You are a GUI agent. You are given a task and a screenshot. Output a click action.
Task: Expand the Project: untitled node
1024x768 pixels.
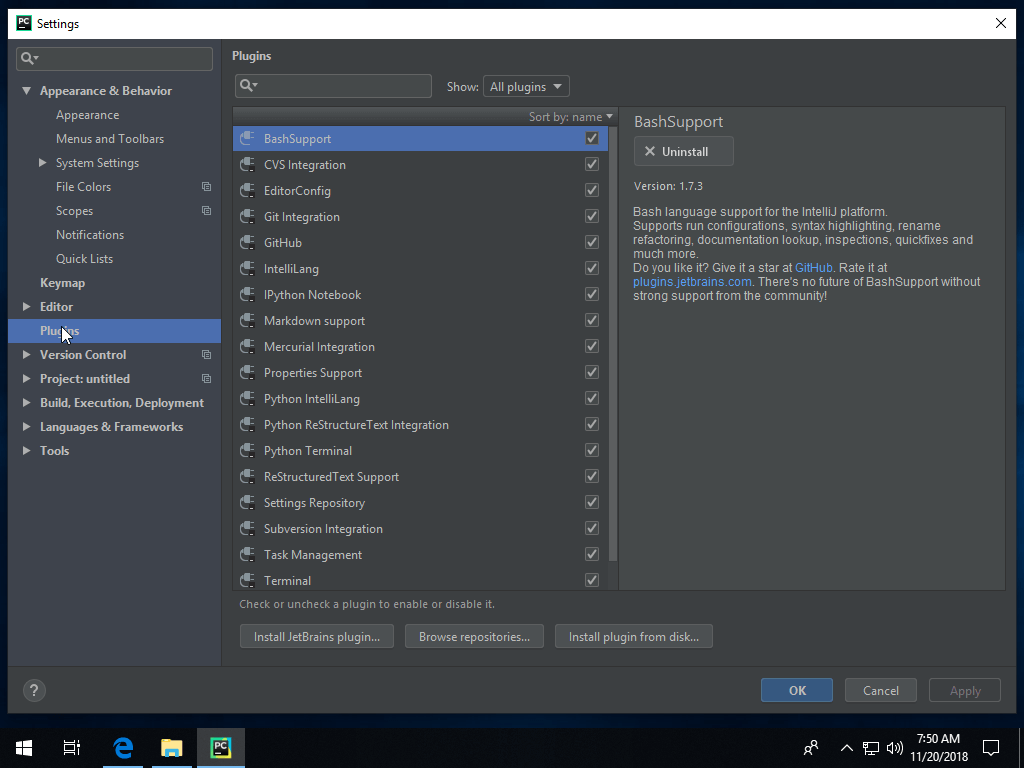(x=26, y=379)
